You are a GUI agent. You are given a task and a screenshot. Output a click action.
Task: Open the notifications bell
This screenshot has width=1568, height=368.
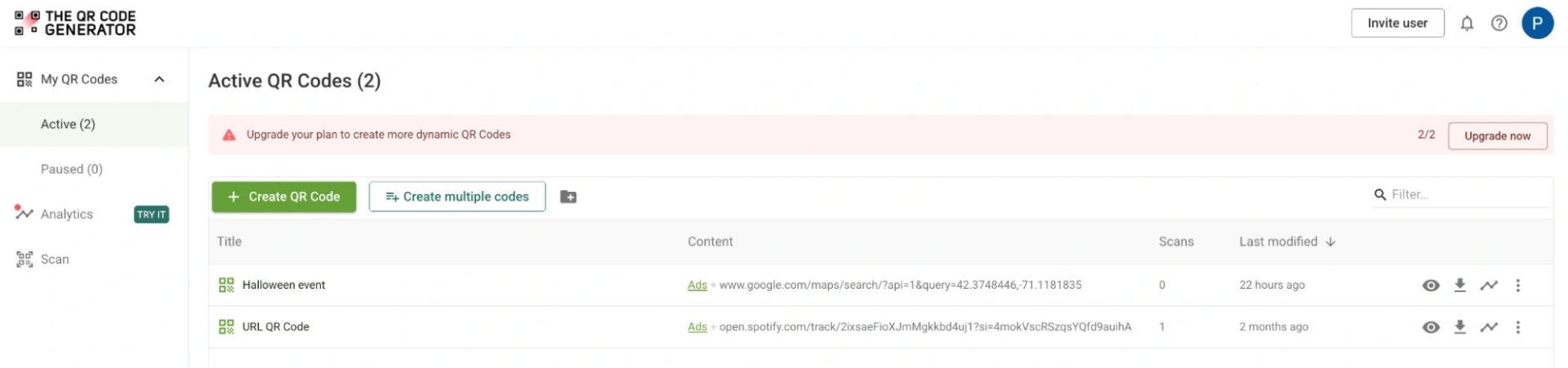[x=1467, y=23]
